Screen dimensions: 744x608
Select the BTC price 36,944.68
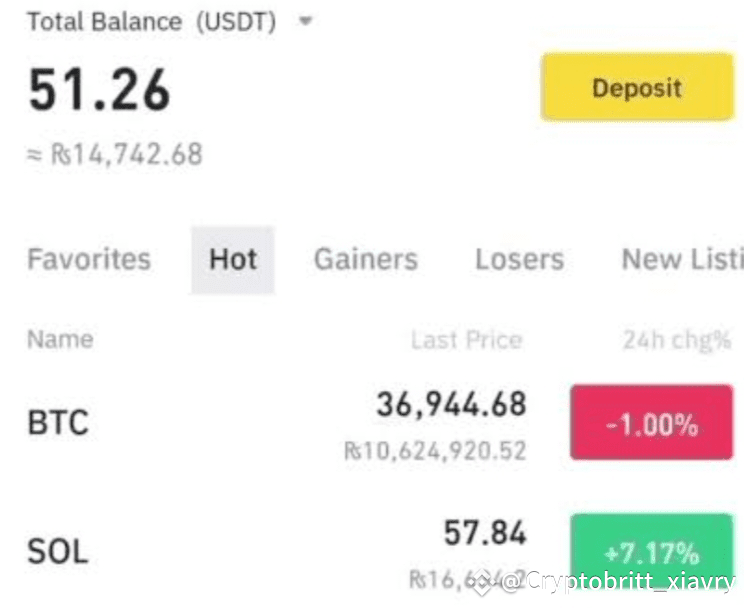point(451,404)
